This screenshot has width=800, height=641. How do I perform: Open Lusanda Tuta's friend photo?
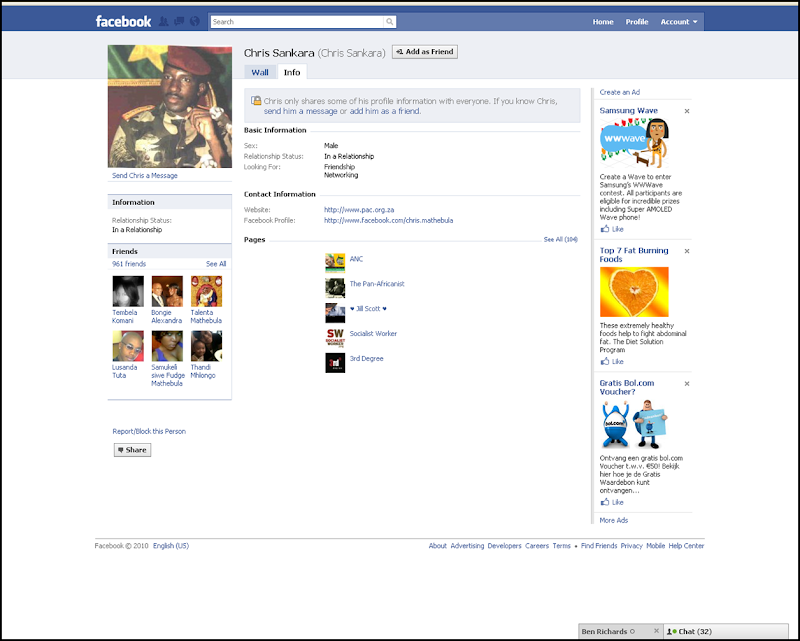click(x=128, y=346)
